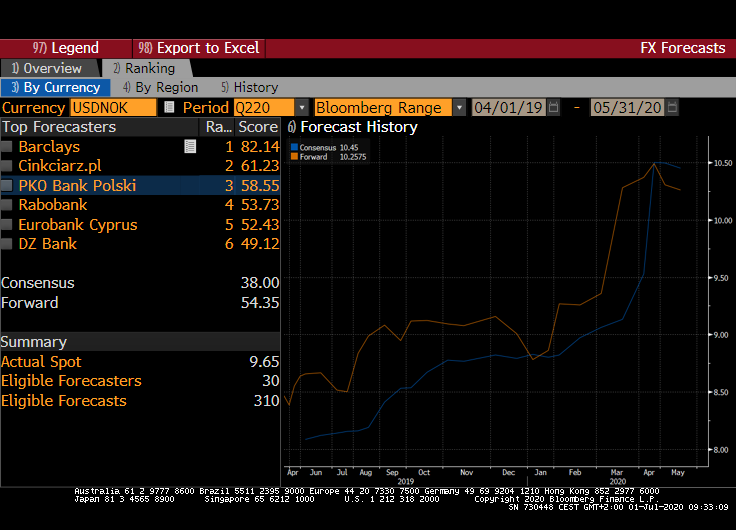Select the By Region tab
This screenshot has width=736, height=530.
160,87
